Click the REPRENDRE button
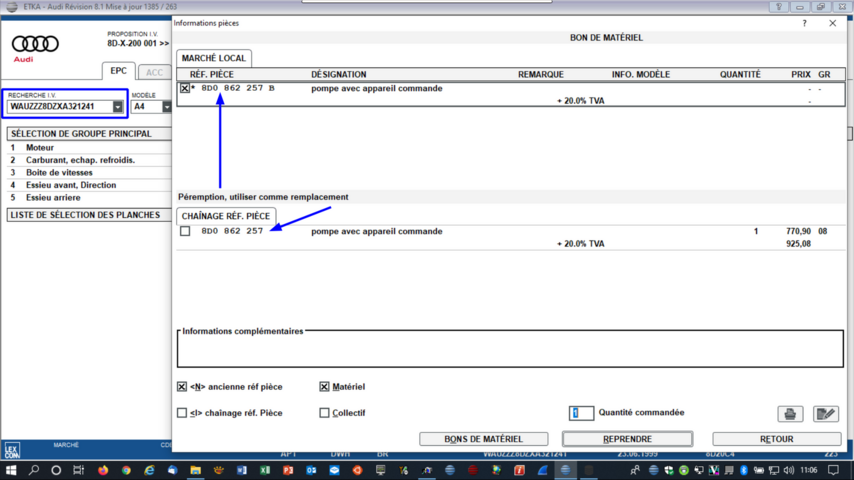The width and height of the screenshot is (854, 480). pyautogui.click(x=627, y=439)
